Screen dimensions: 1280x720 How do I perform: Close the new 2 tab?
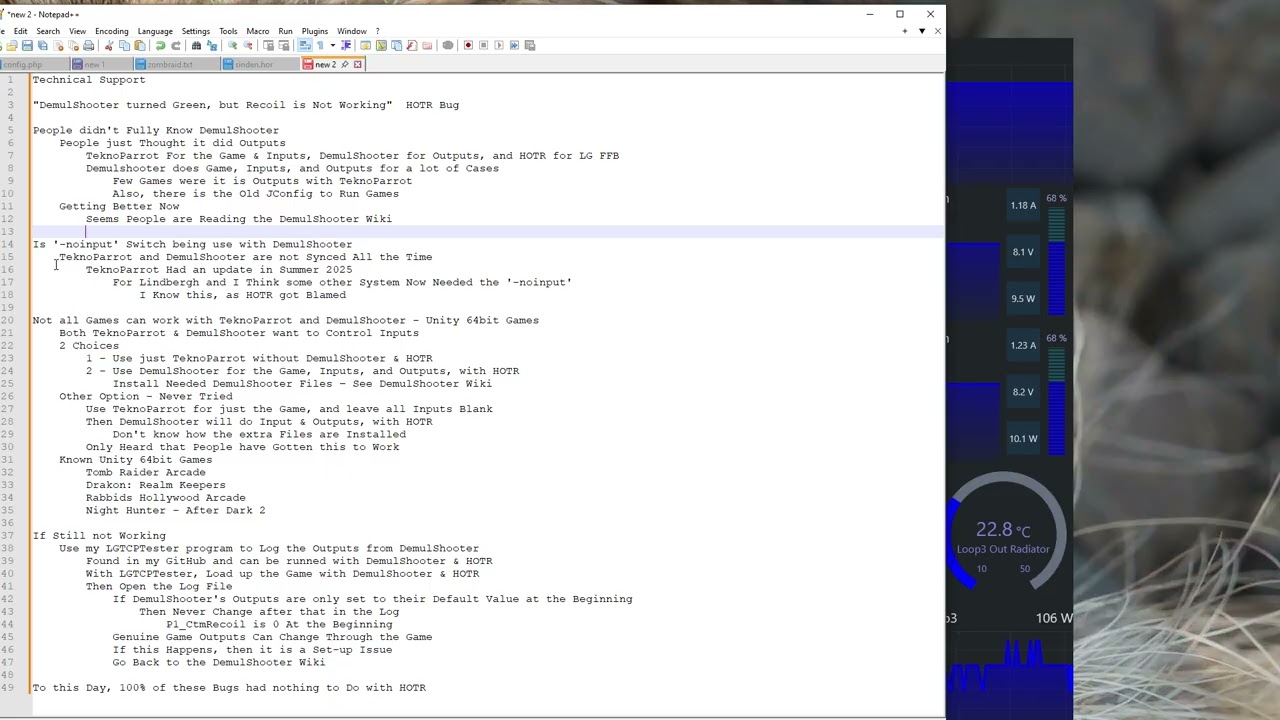coord(357,64)
